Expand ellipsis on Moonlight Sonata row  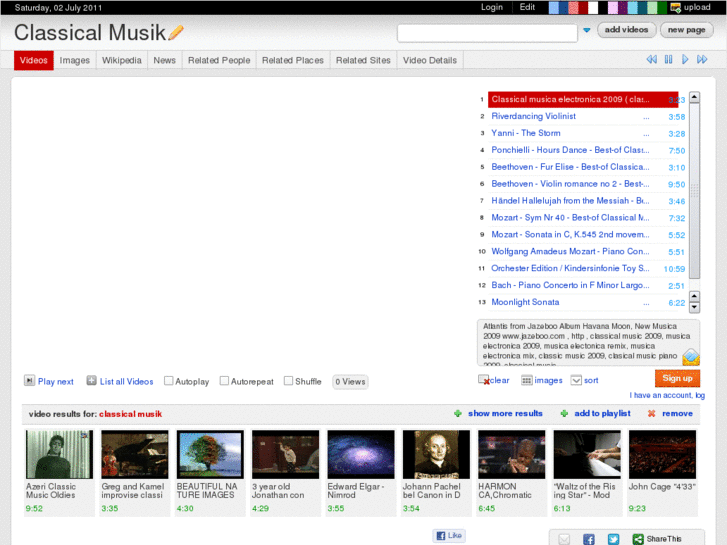pos(646,303)
